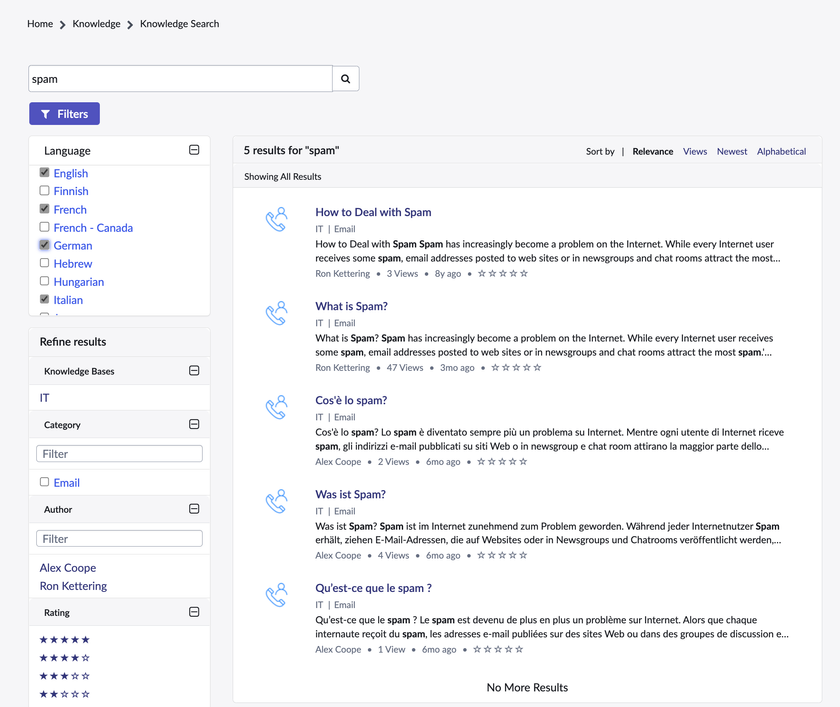The image size is (840, 707).
Task: Click the Category filter input field
Action: point(119,454)
